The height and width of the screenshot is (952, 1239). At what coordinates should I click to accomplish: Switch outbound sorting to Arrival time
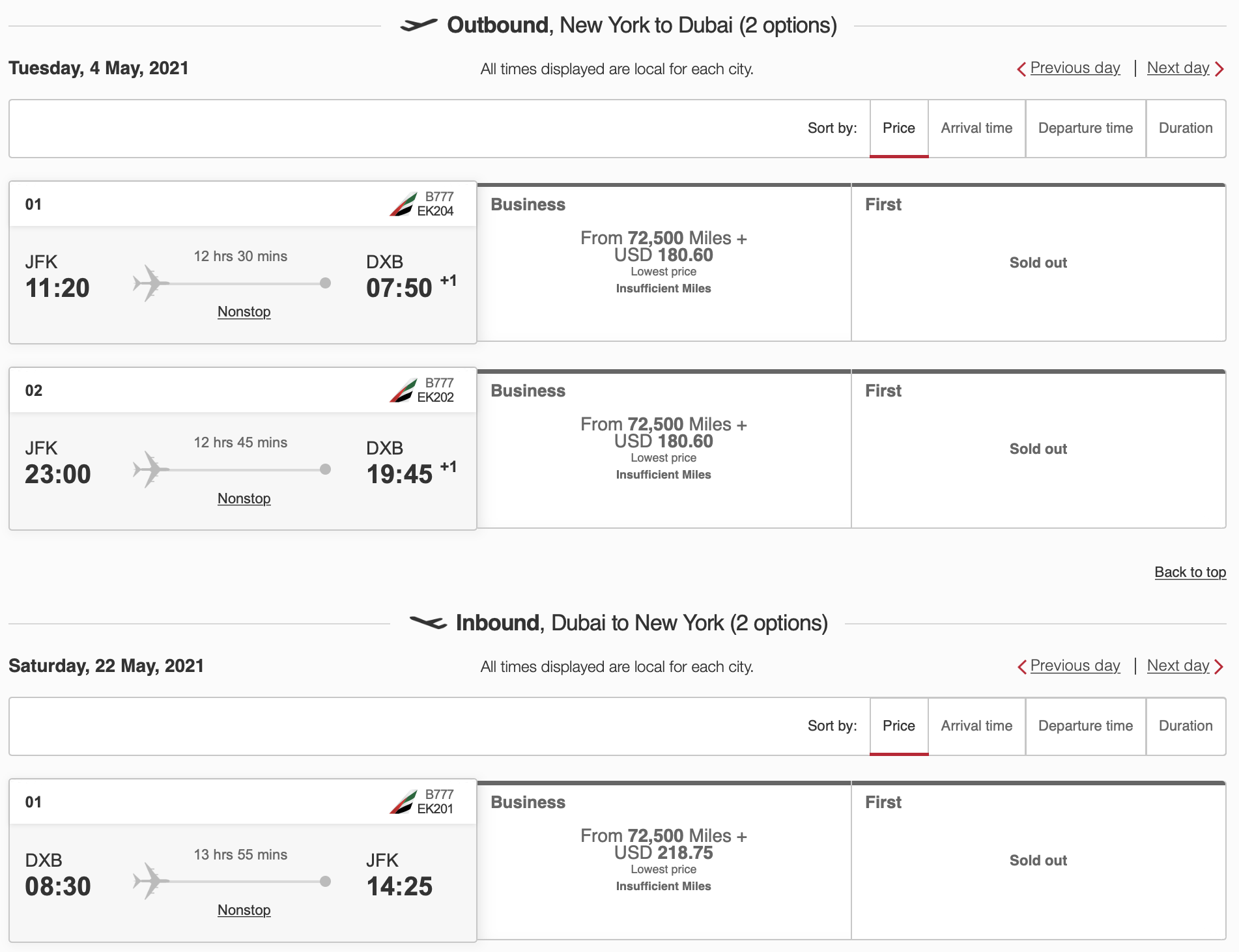976,128
